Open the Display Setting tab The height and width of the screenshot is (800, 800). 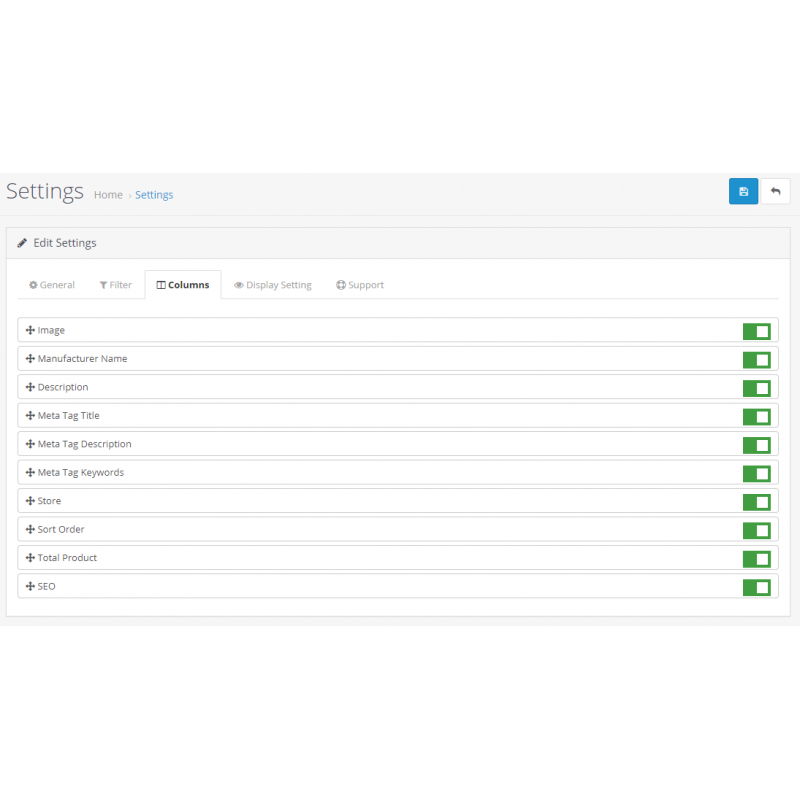pos(273,285)
